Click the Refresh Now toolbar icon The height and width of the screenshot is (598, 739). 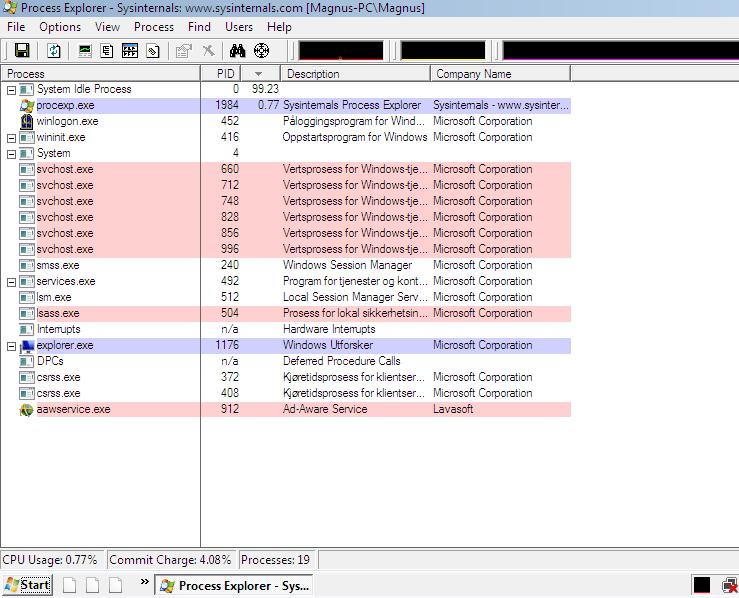(54, 50)
